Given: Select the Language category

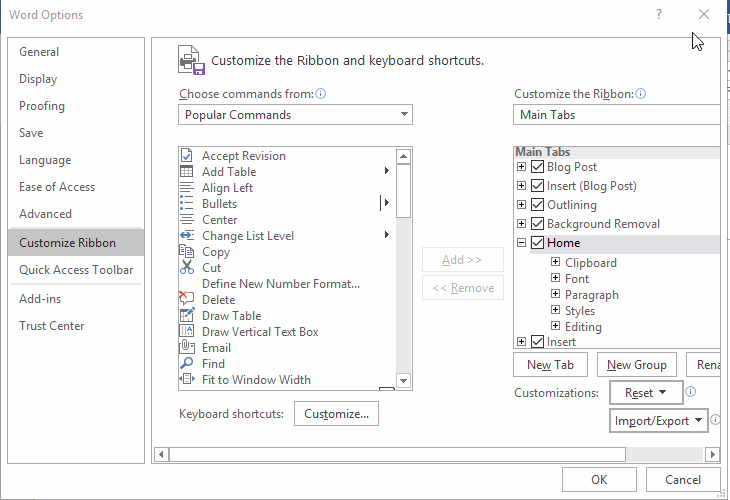Looking at the screenshot, I should click(x=76, y=160).
